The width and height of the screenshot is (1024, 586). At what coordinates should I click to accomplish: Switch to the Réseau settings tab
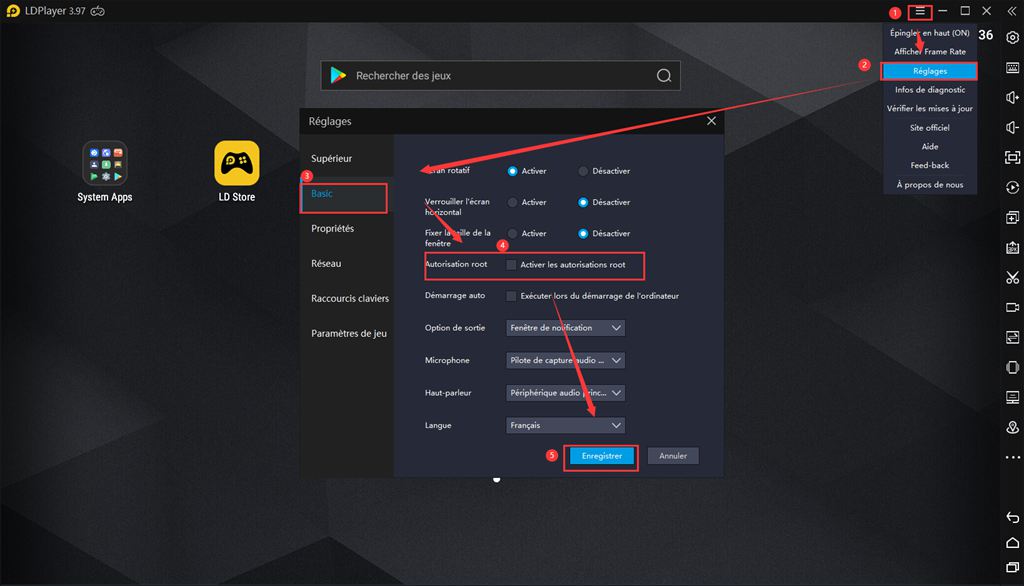tap(326, 264)
